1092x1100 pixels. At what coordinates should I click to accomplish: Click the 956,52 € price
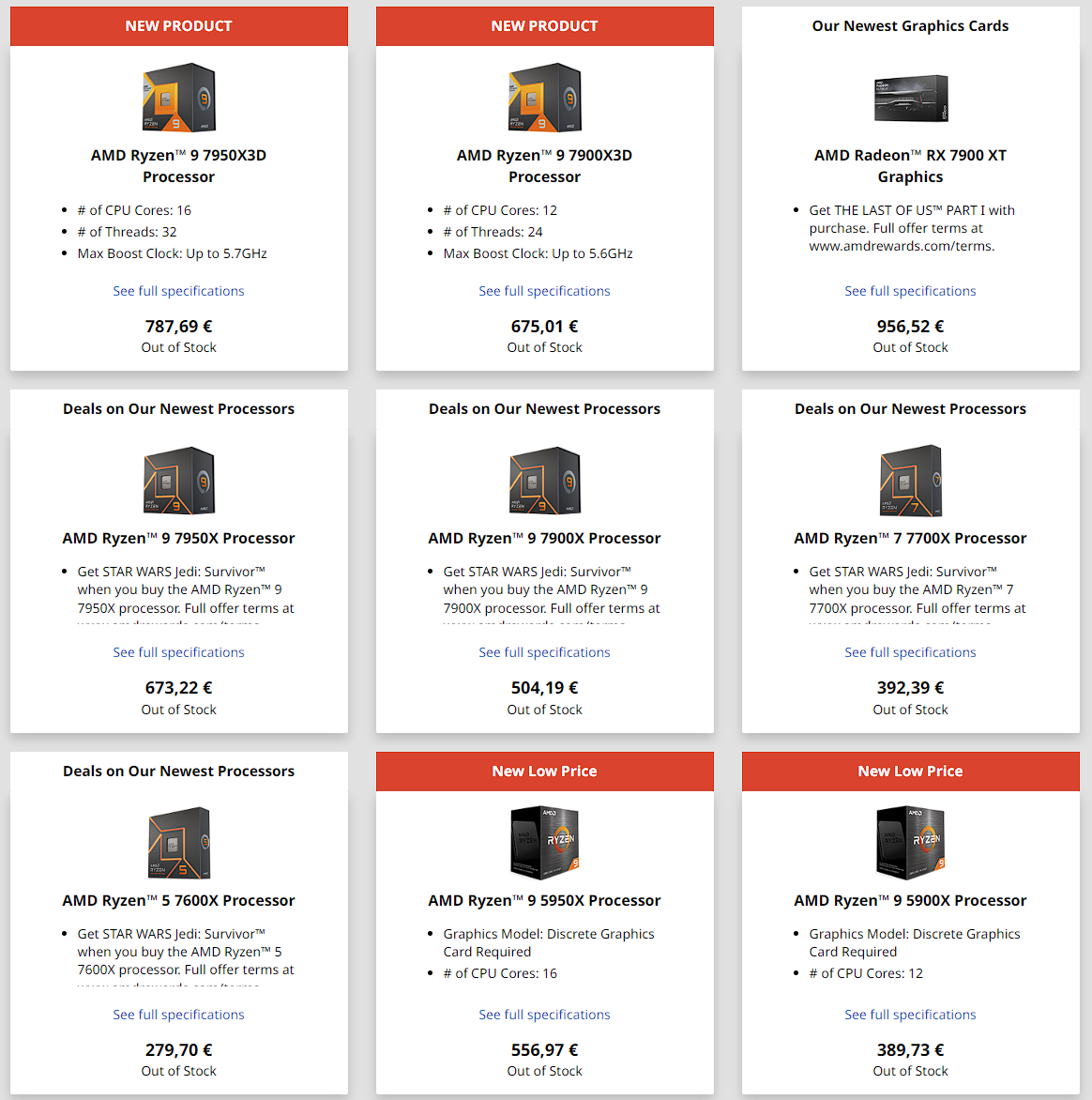910,327
